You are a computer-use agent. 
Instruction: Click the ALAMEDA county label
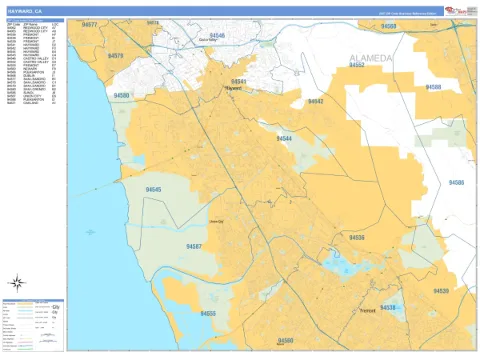pyautogui.click(x=370, y=58)
